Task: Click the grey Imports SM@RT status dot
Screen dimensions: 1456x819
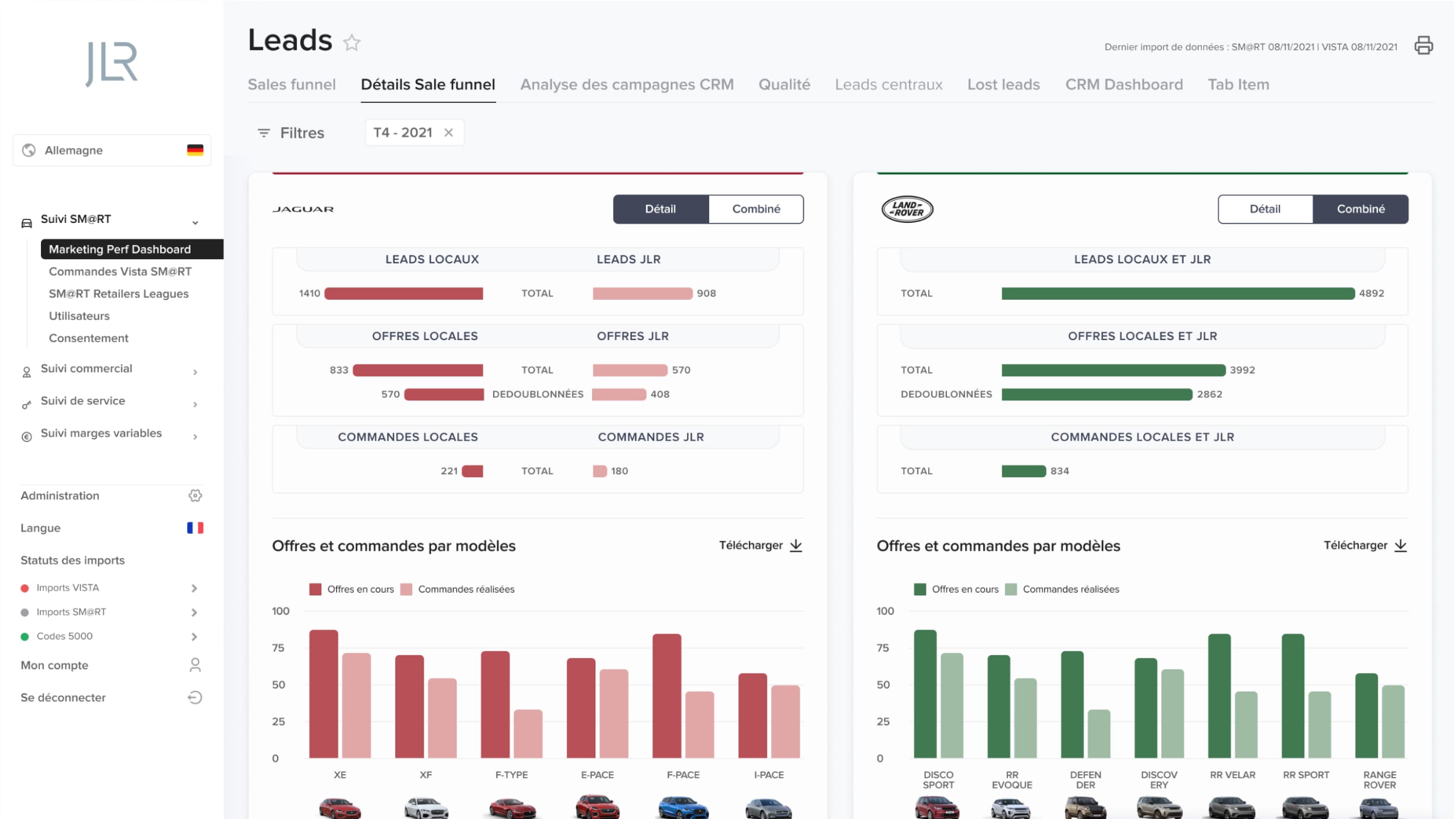Action: tap(25, 613)
